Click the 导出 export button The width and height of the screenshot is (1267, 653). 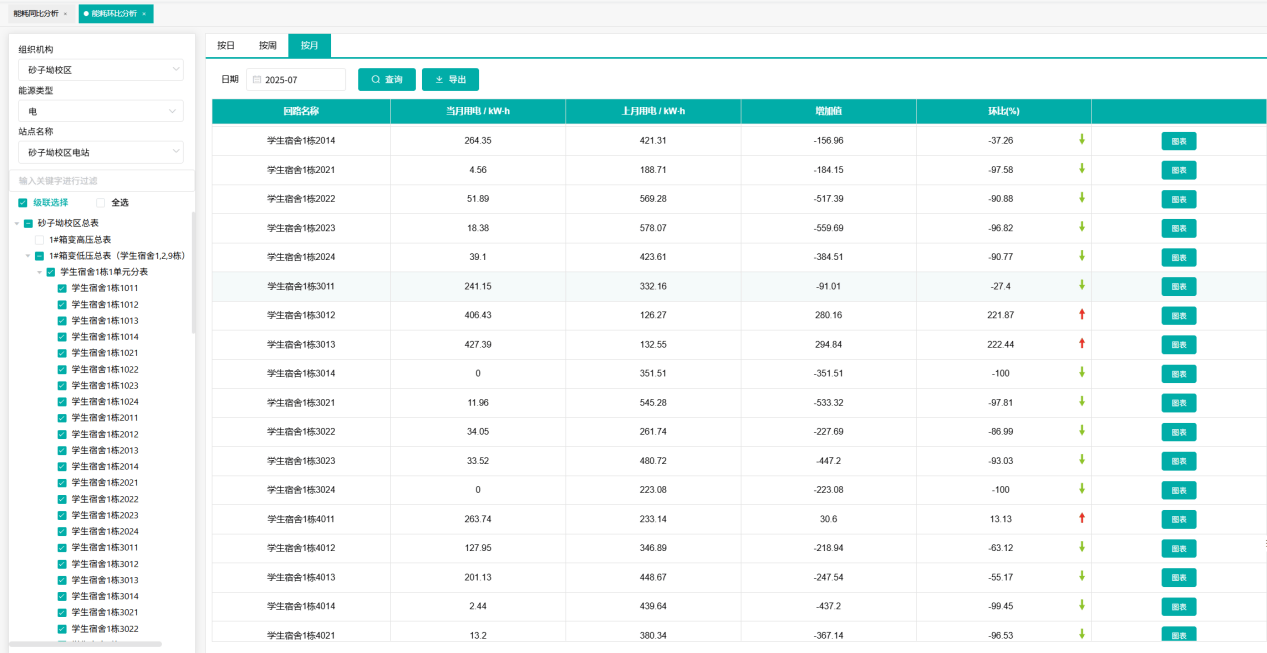(x=450, y=80)
